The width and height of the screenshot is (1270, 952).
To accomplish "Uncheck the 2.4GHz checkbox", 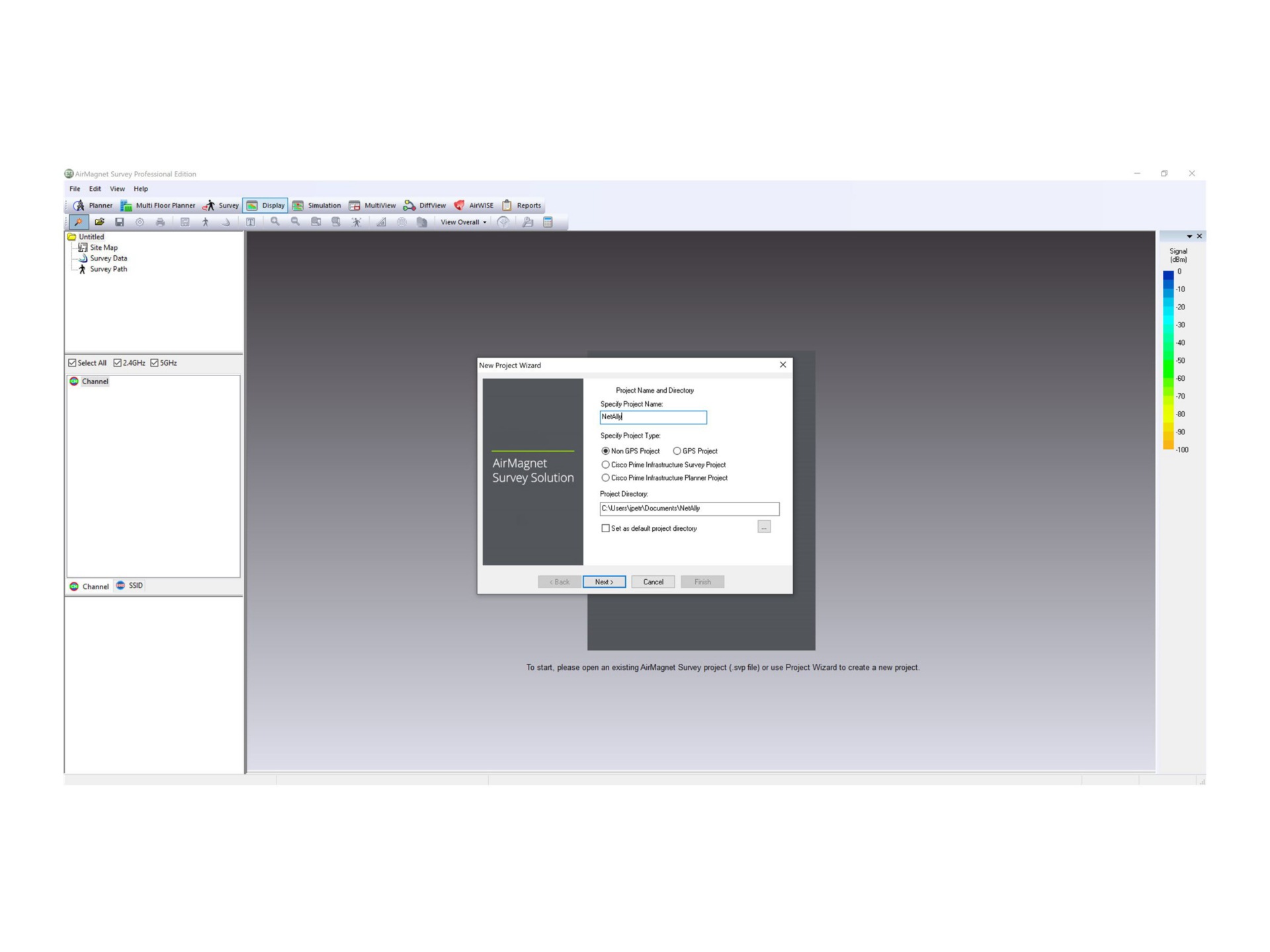I will (x=118, y=363).
